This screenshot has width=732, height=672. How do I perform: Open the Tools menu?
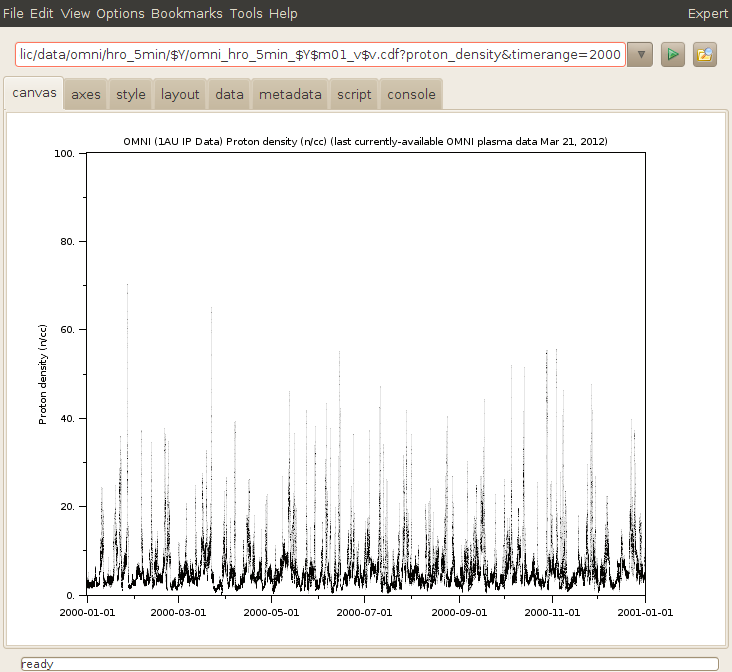click(246, 13)
